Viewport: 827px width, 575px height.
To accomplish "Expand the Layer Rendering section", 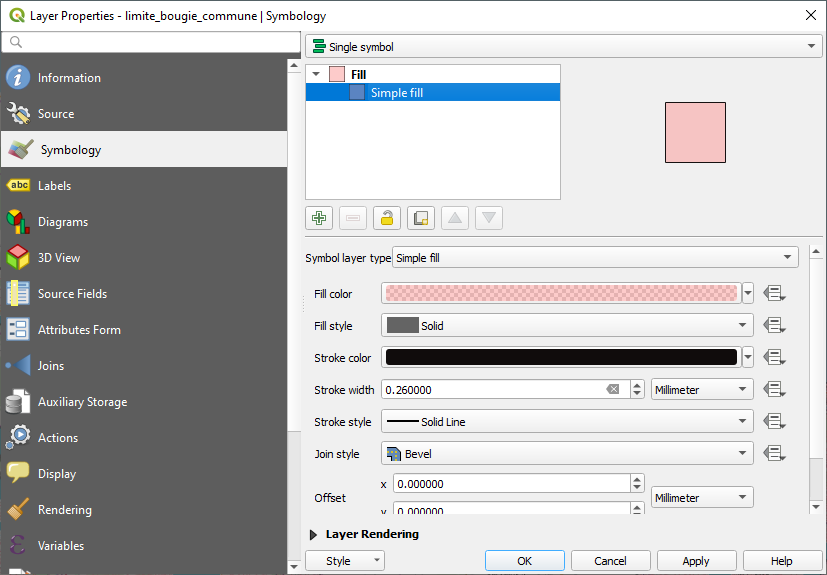I will point(314,535).
